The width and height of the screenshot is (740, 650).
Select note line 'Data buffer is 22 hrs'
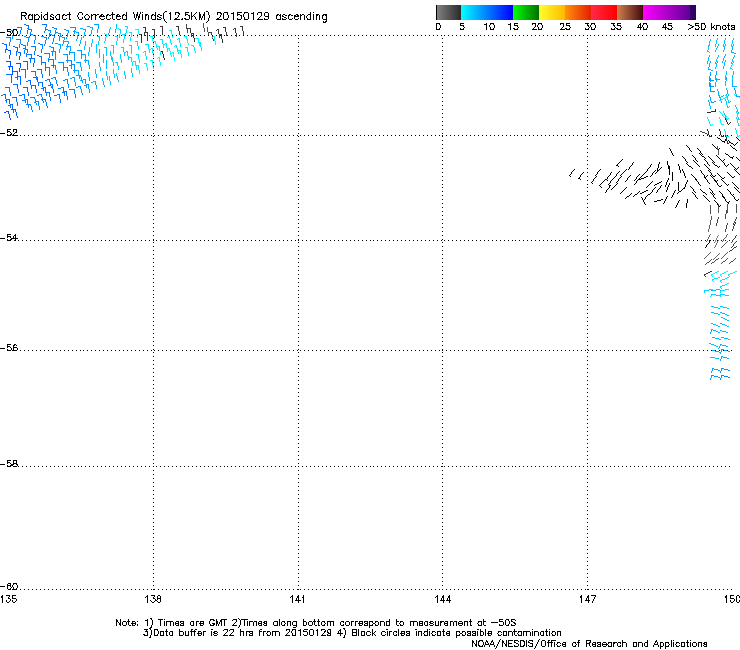tap(204, 633)
